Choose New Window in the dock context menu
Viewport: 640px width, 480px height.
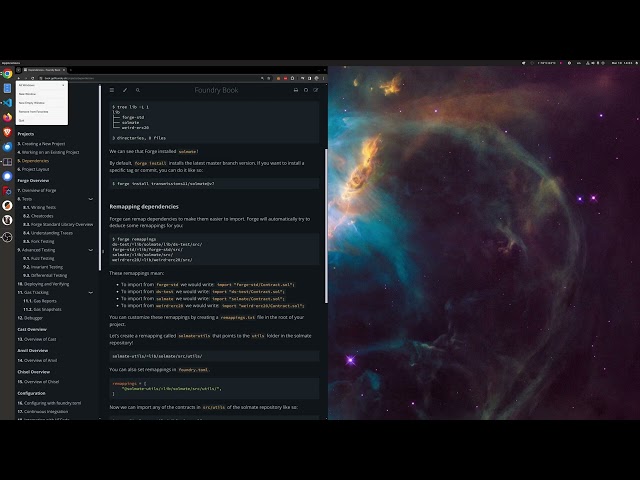[x=42, y=94]
